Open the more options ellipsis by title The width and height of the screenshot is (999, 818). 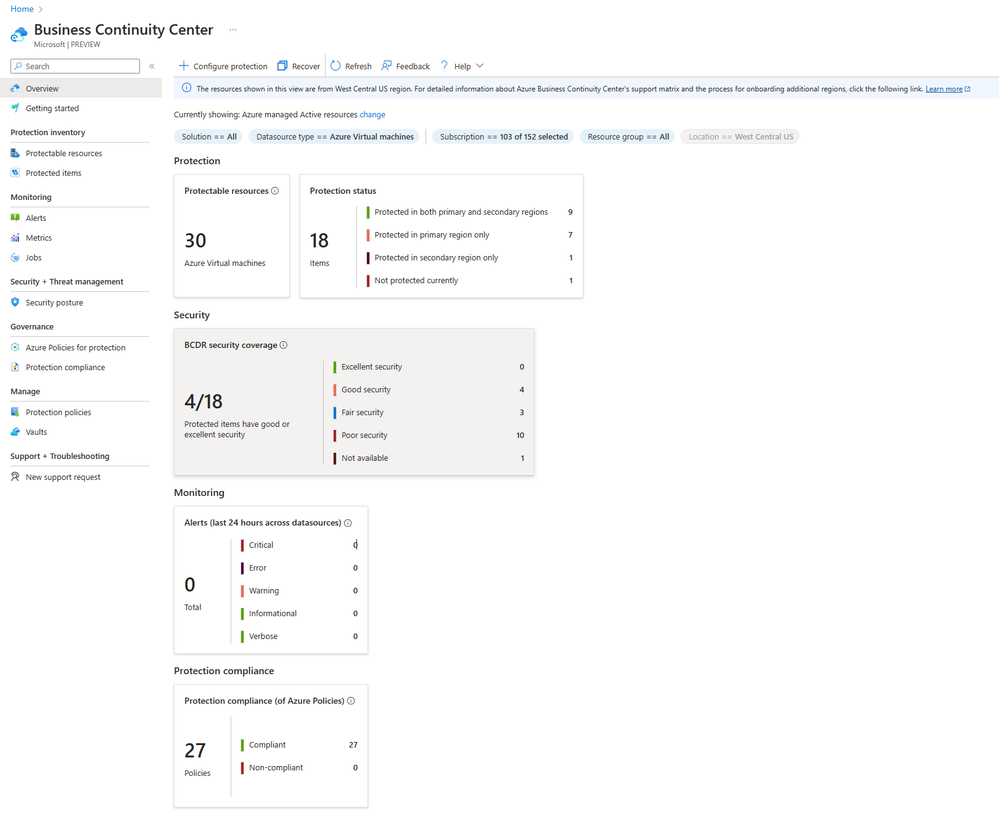(233, 30)
